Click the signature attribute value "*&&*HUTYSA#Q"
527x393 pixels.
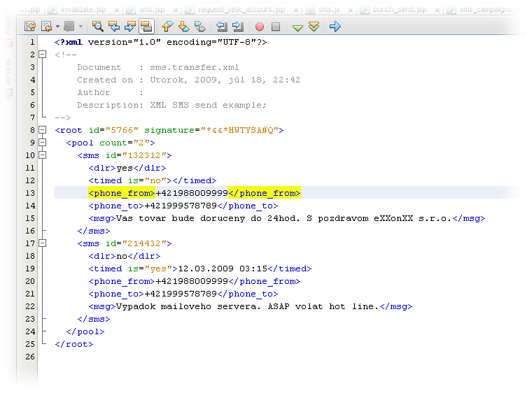[x=239, y=130]
